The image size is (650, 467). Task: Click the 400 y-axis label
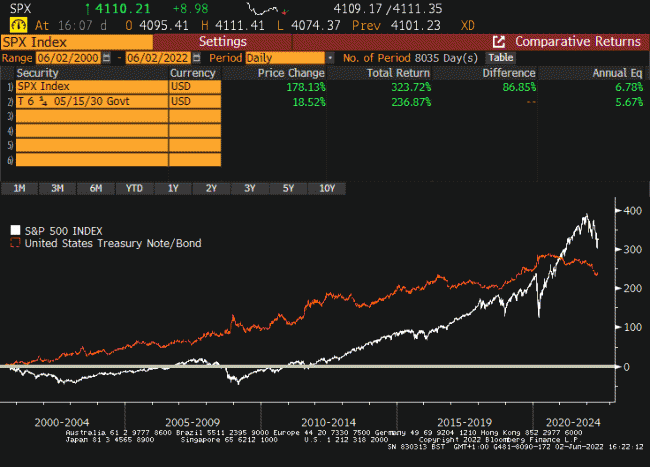633,211
